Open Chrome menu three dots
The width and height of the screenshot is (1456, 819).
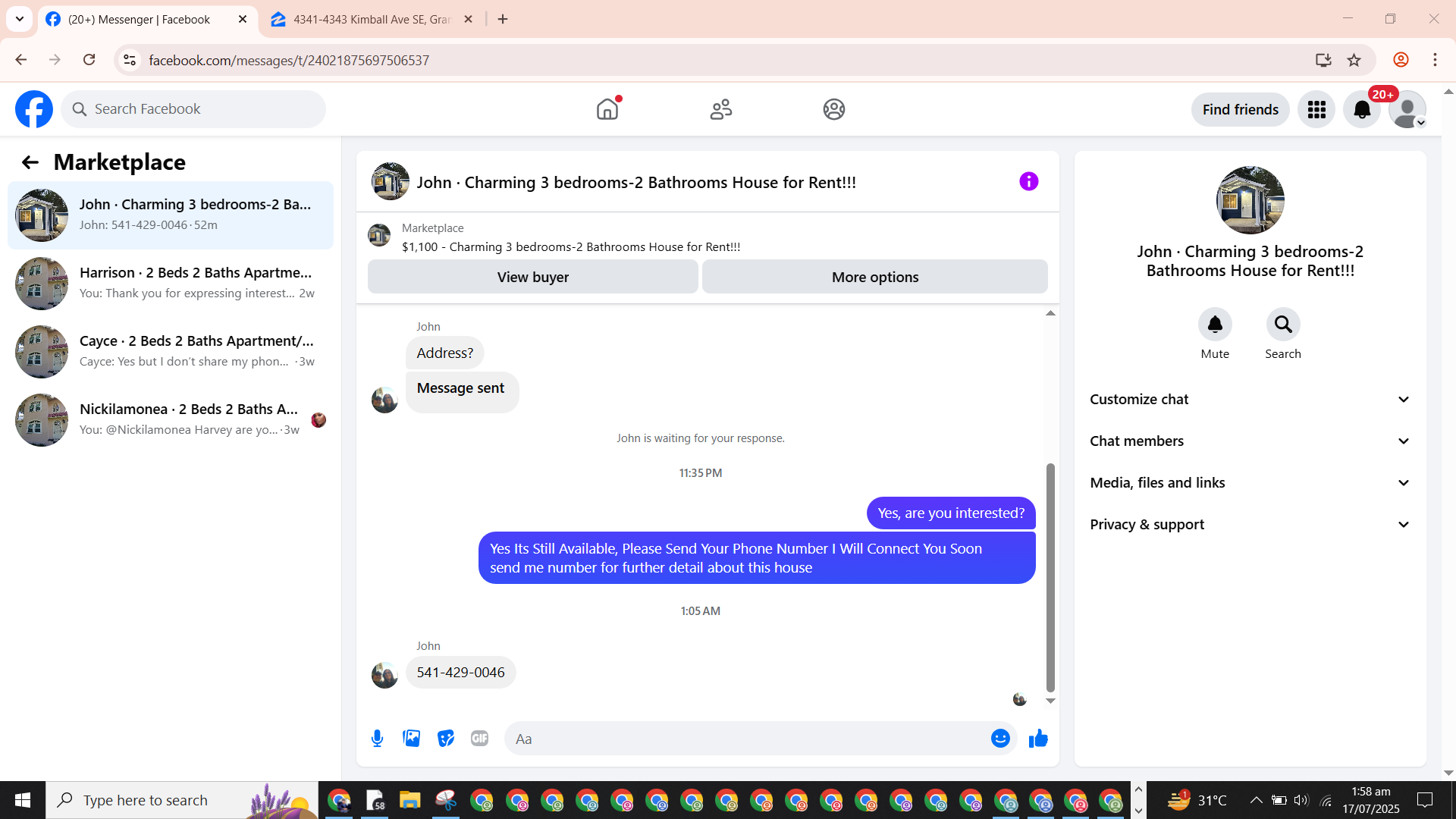tap(1435, 60)
